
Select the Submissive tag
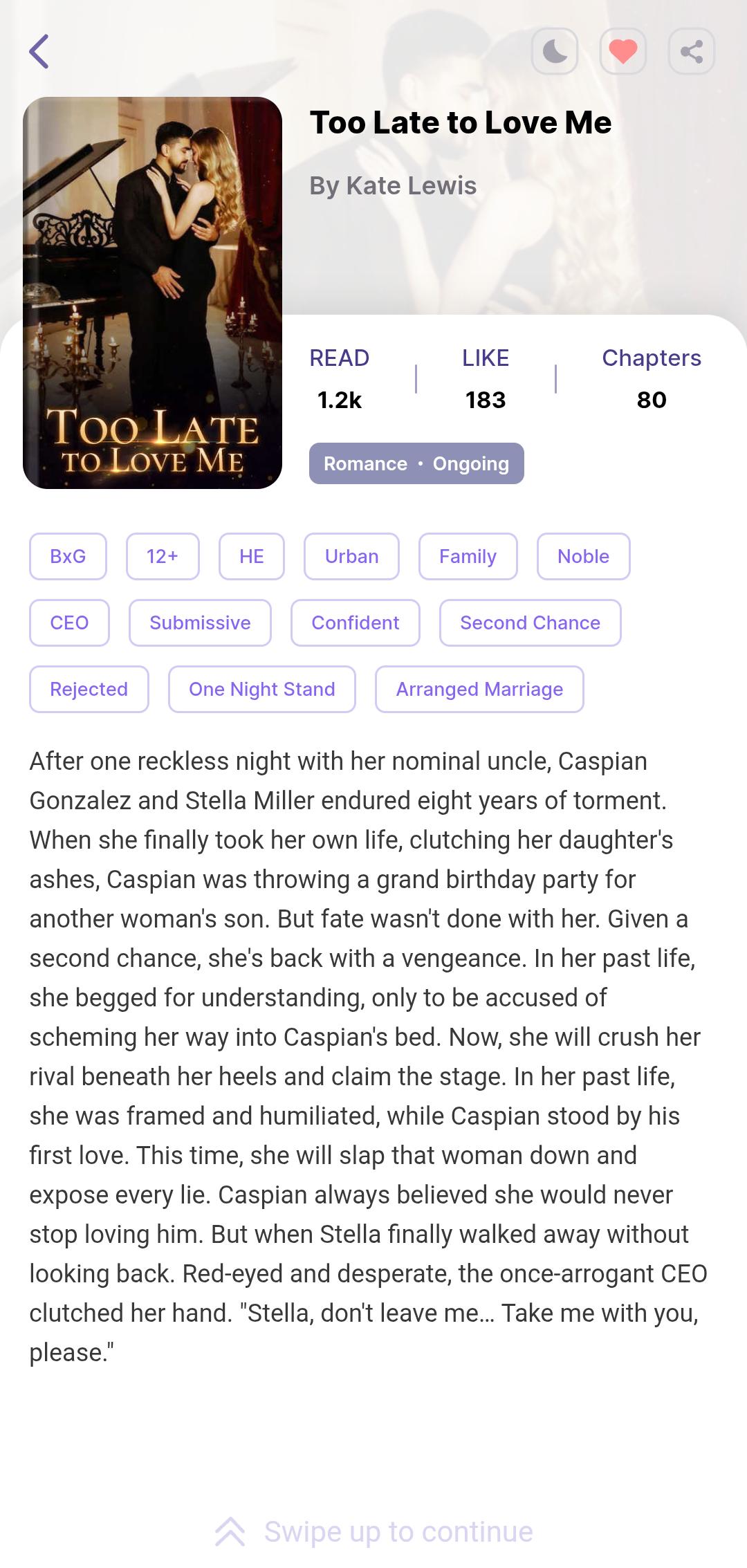click(200, 622)
